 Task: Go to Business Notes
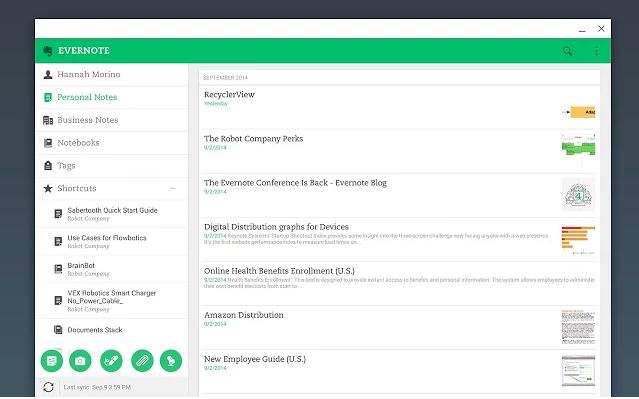click(x=112, y=120)
